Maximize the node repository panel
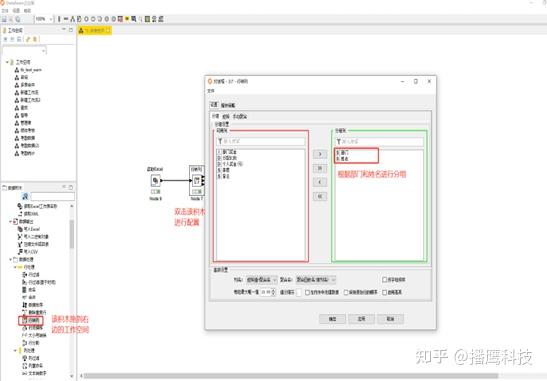This screenshot has width=547, height=381. [x=70, y=187]
